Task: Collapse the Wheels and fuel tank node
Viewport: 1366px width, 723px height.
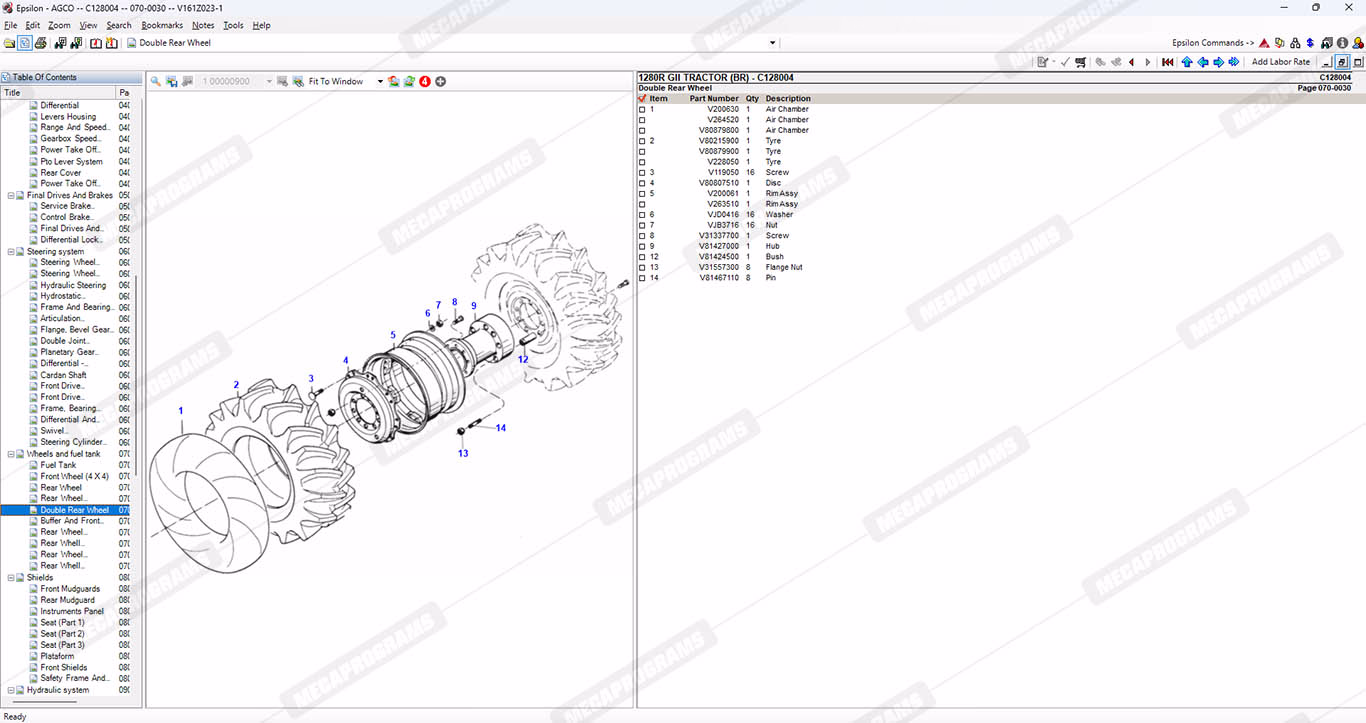Action: tap(10, 454)
